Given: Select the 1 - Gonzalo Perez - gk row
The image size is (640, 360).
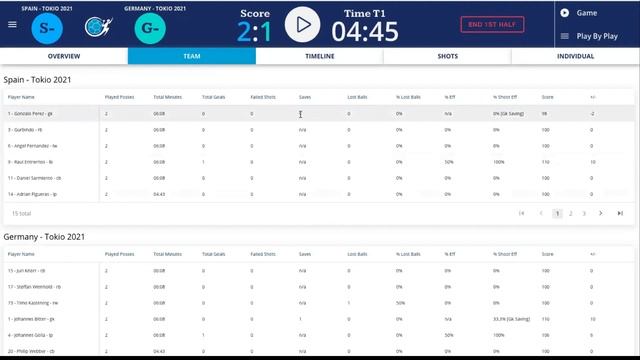Looking at the screenshot, I should [x=319, y=113].
